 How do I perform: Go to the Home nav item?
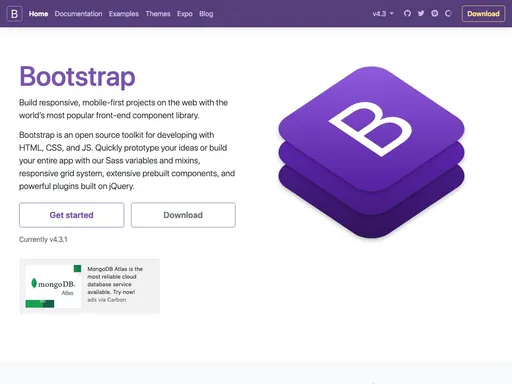pyautogui.click(x=38, y=14)
